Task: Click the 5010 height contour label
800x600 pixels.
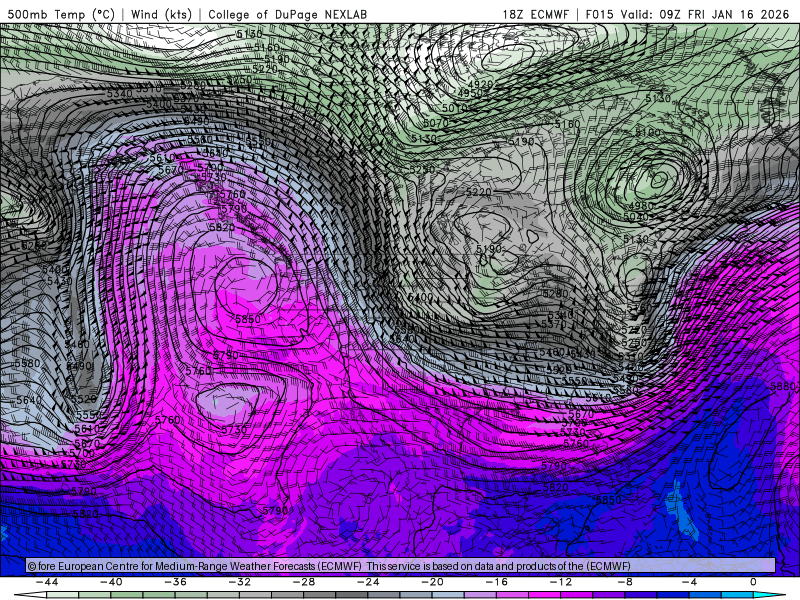Action: [454, 108]
